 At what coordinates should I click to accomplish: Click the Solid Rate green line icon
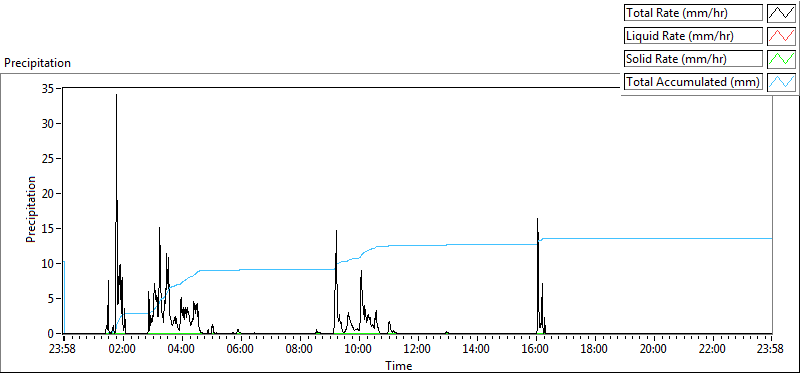click(x=782, y=59)
